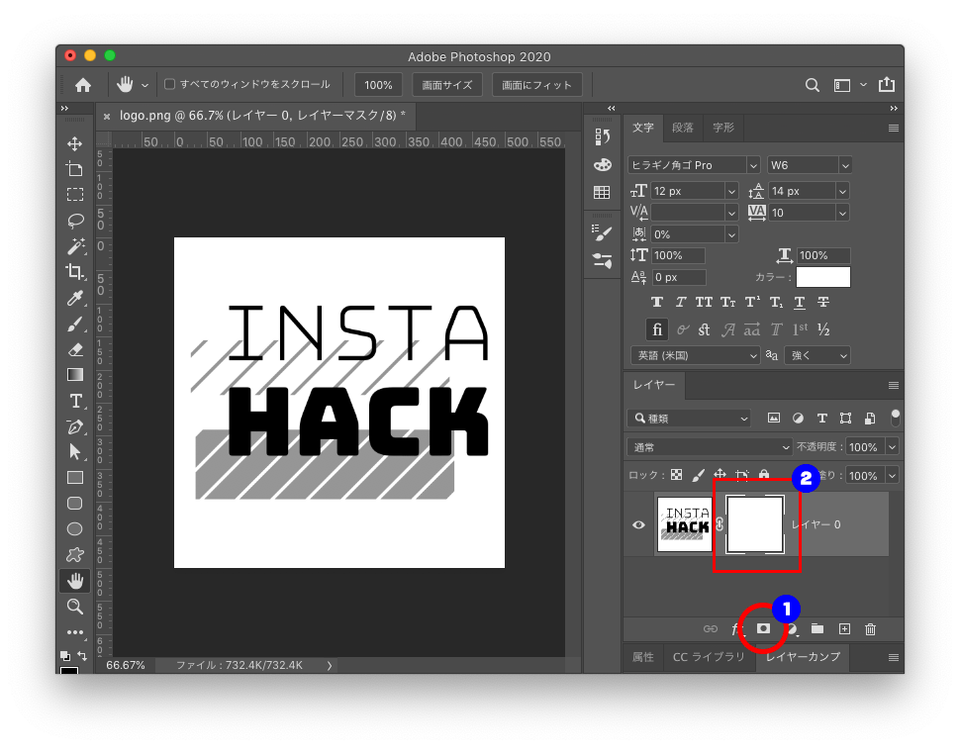Click the 画面サイズ button
The height and width of the screenshot is (747, 960).
pyautogui.click(x=447, y=85)
